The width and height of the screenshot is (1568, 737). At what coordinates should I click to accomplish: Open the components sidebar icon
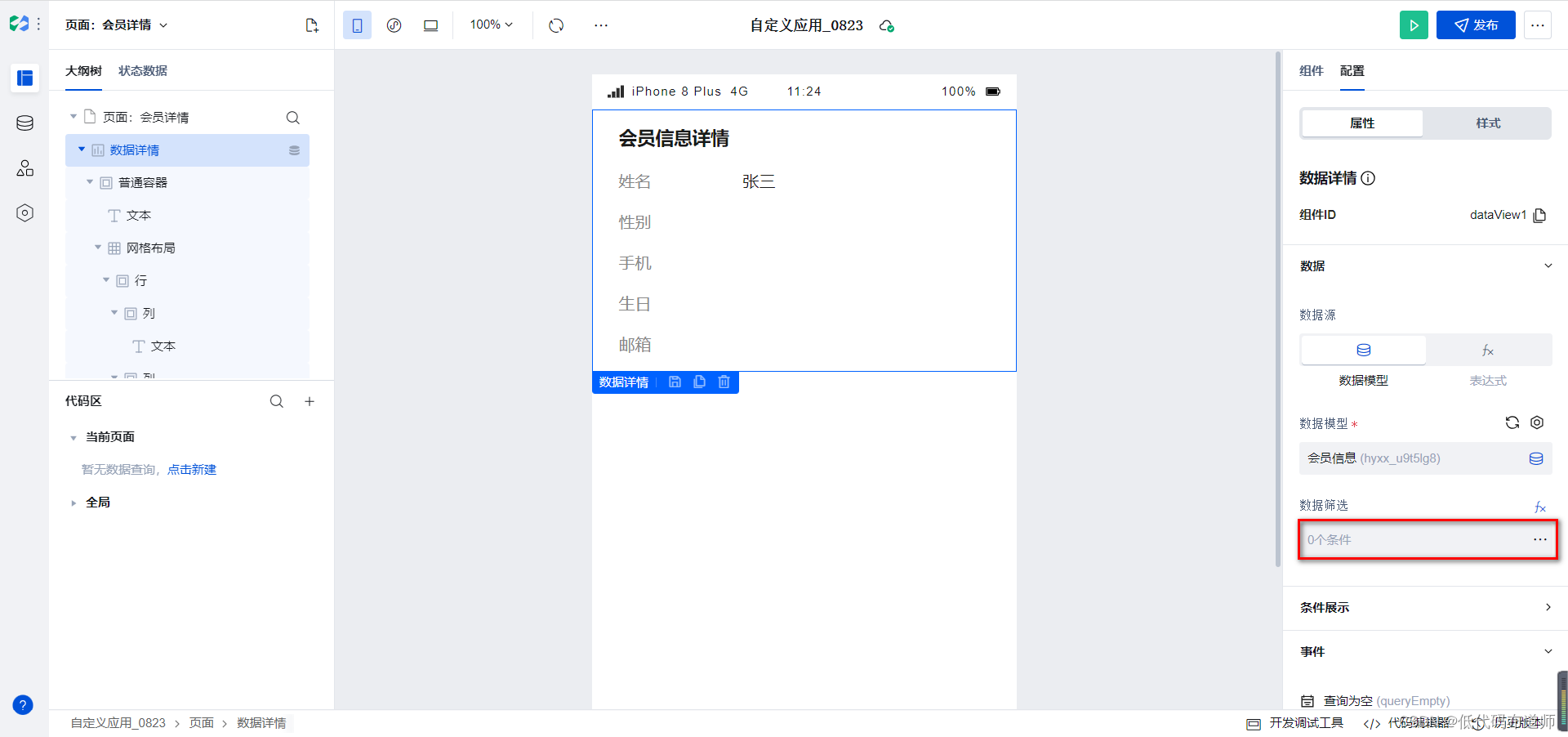25,168
